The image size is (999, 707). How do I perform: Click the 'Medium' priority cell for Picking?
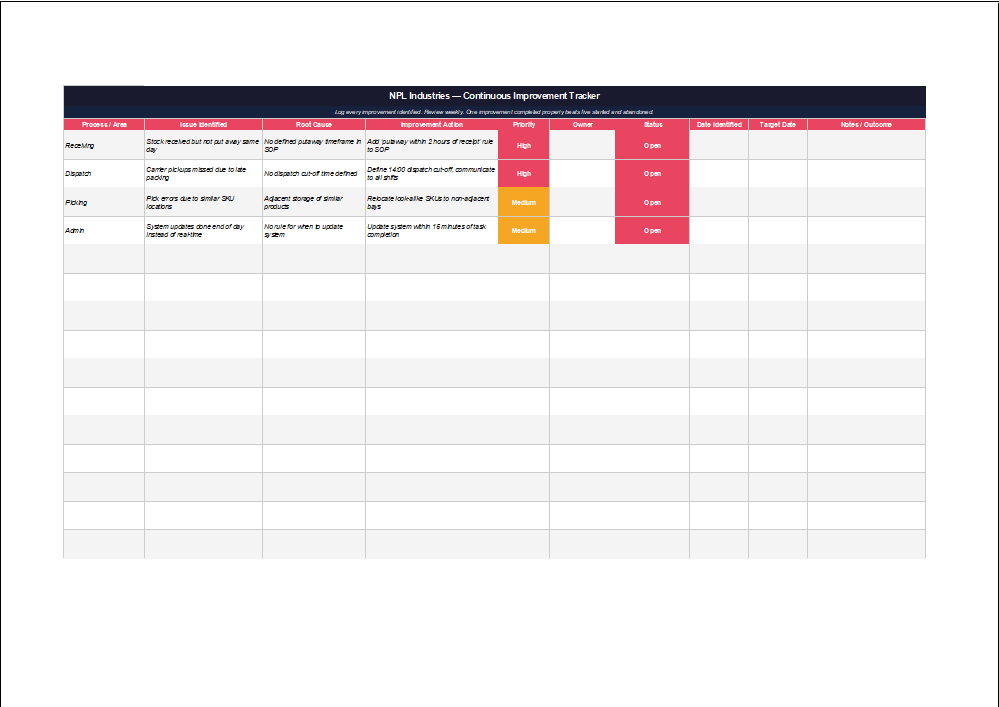coord(524,203)
